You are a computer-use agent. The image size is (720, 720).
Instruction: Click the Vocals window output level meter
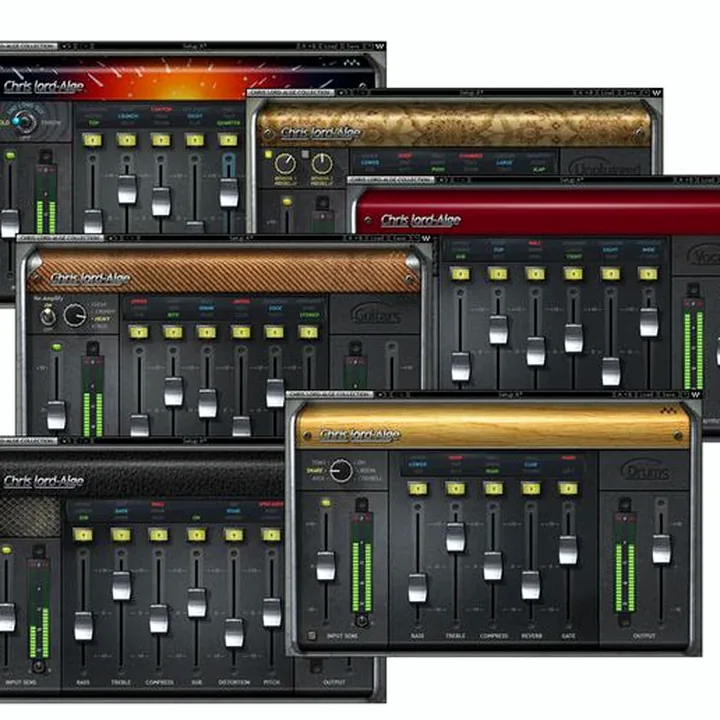tap(693, 342)
